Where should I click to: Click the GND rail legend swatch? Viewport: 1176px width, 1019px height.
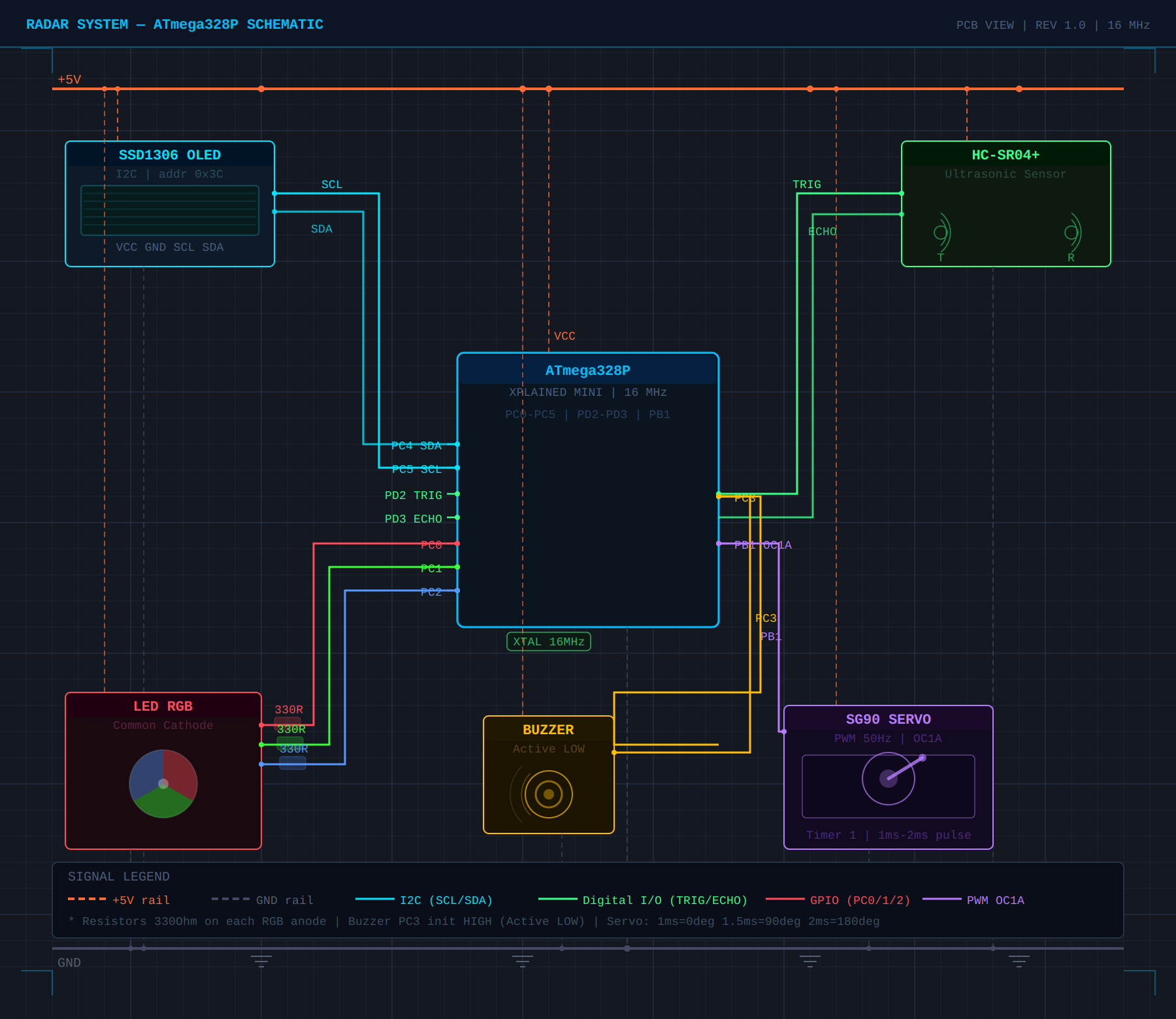231,899
